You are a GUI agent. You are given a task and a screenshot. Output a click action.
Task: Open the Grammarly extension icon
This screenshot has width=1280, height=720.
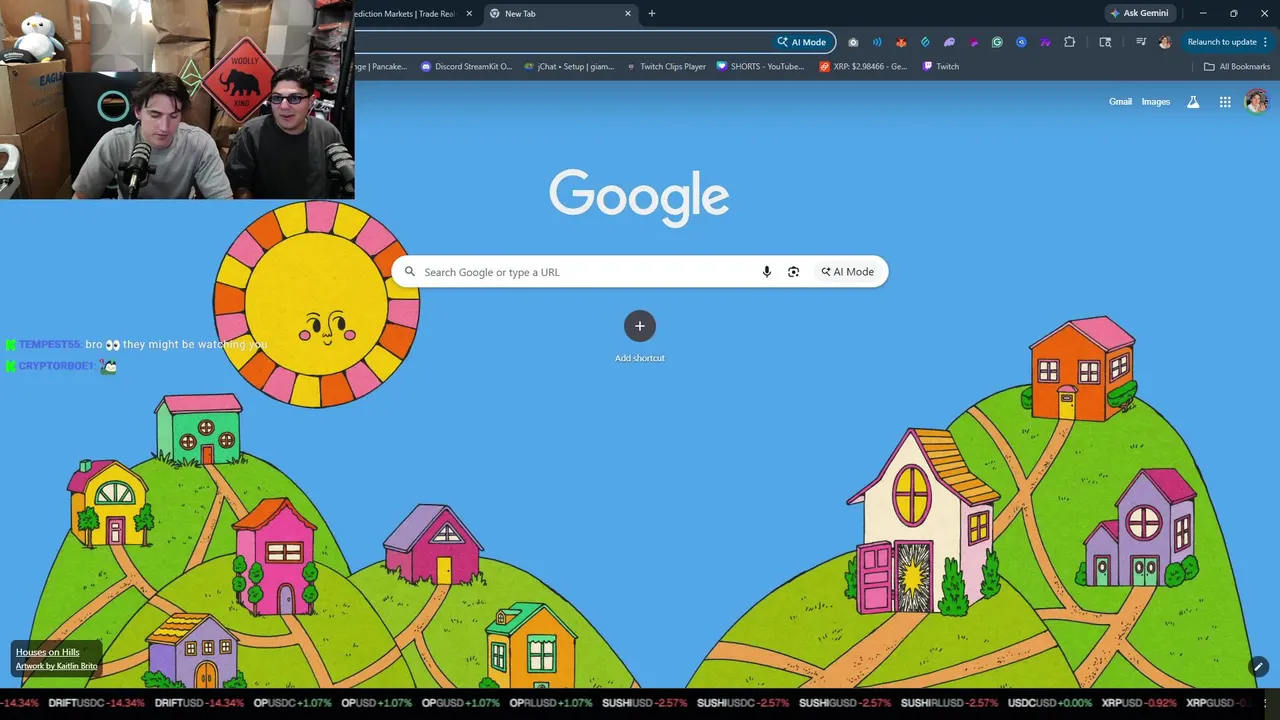coord(997,42)
